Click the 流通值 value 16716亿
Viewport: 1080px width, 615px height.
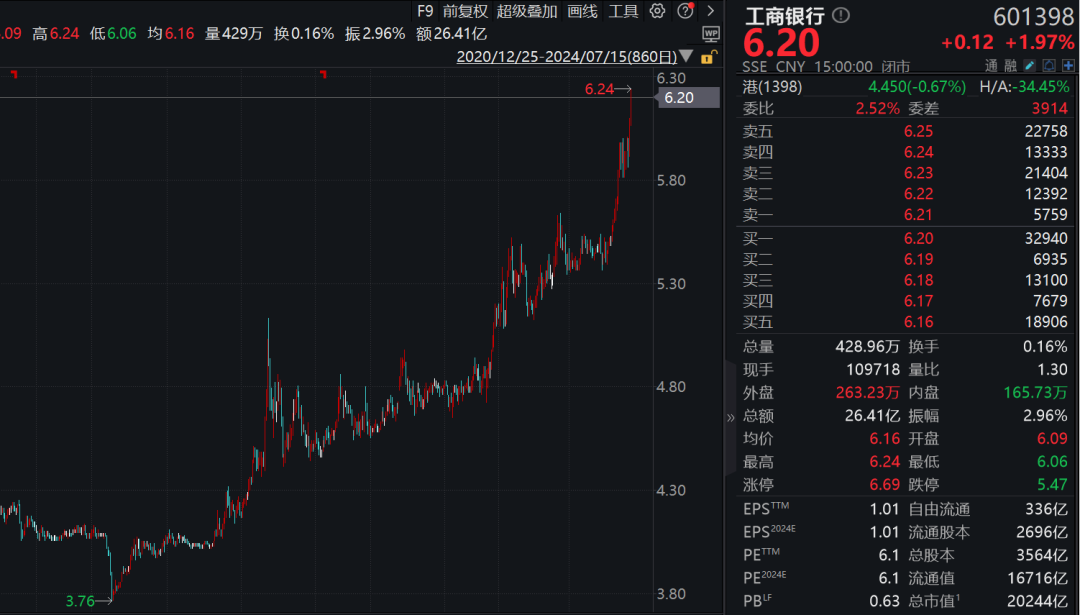[x=1038, y=578]
